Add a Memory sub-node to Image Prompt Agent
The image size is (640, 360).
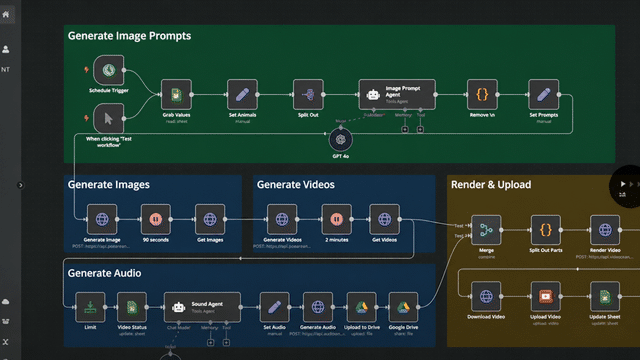pos(405,129)
